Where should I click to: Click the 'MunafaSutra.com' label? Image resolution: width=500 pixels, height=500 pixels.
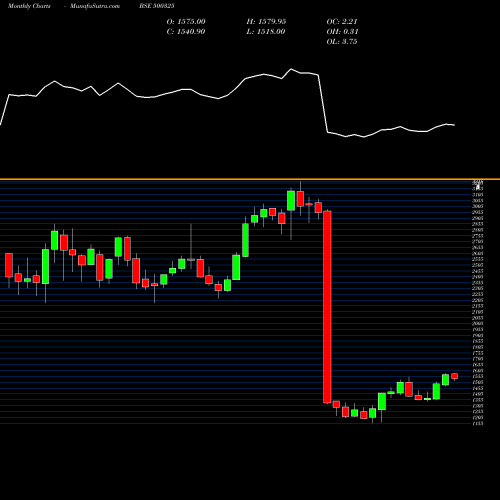(x=95, y=6)
